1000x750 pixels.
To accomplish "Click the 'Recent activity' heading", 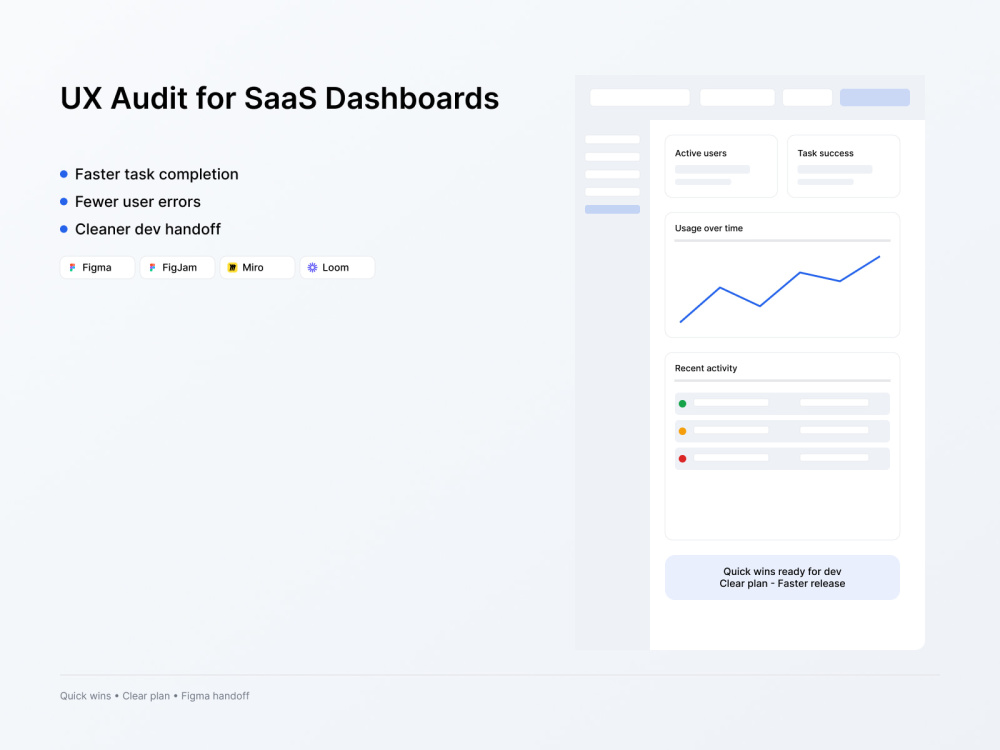I will tap(706, 369).
